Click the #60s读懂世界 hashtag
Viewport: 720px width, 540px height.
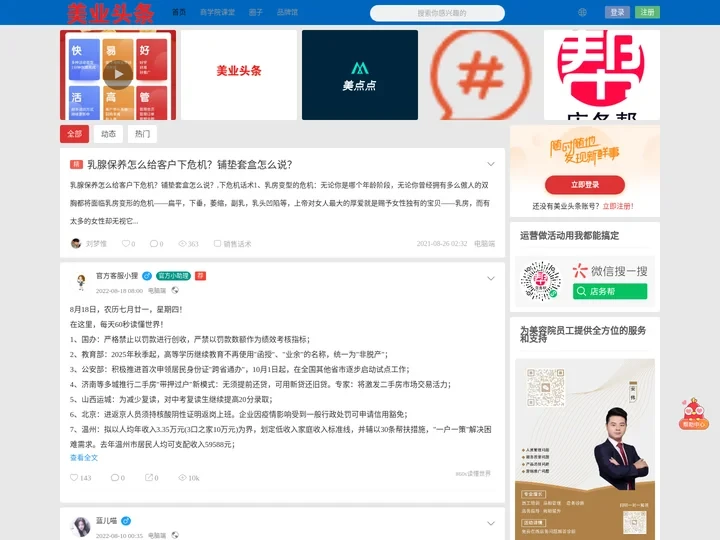click(473, 473)
